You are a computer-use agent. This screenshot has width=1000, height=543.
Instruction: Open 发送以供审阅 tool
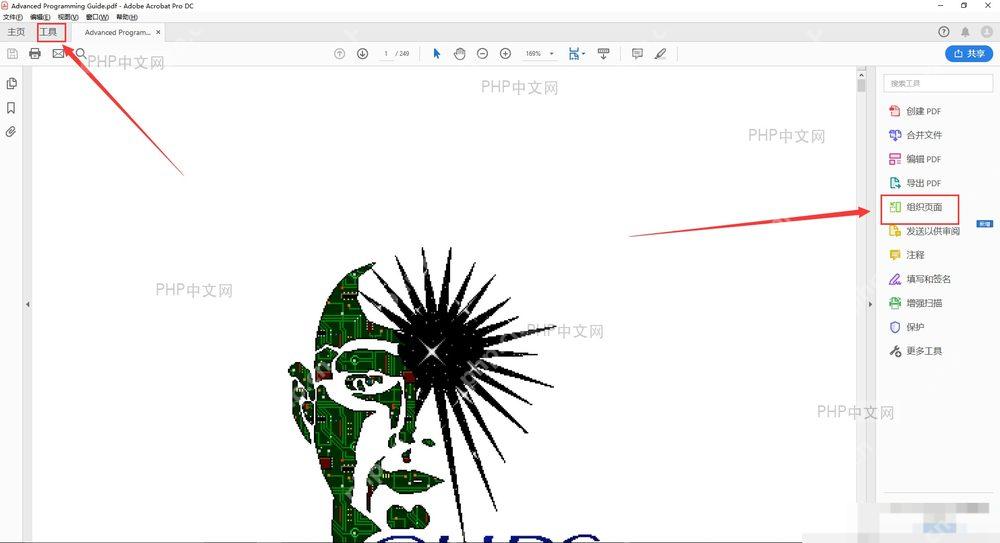[924, 231]
